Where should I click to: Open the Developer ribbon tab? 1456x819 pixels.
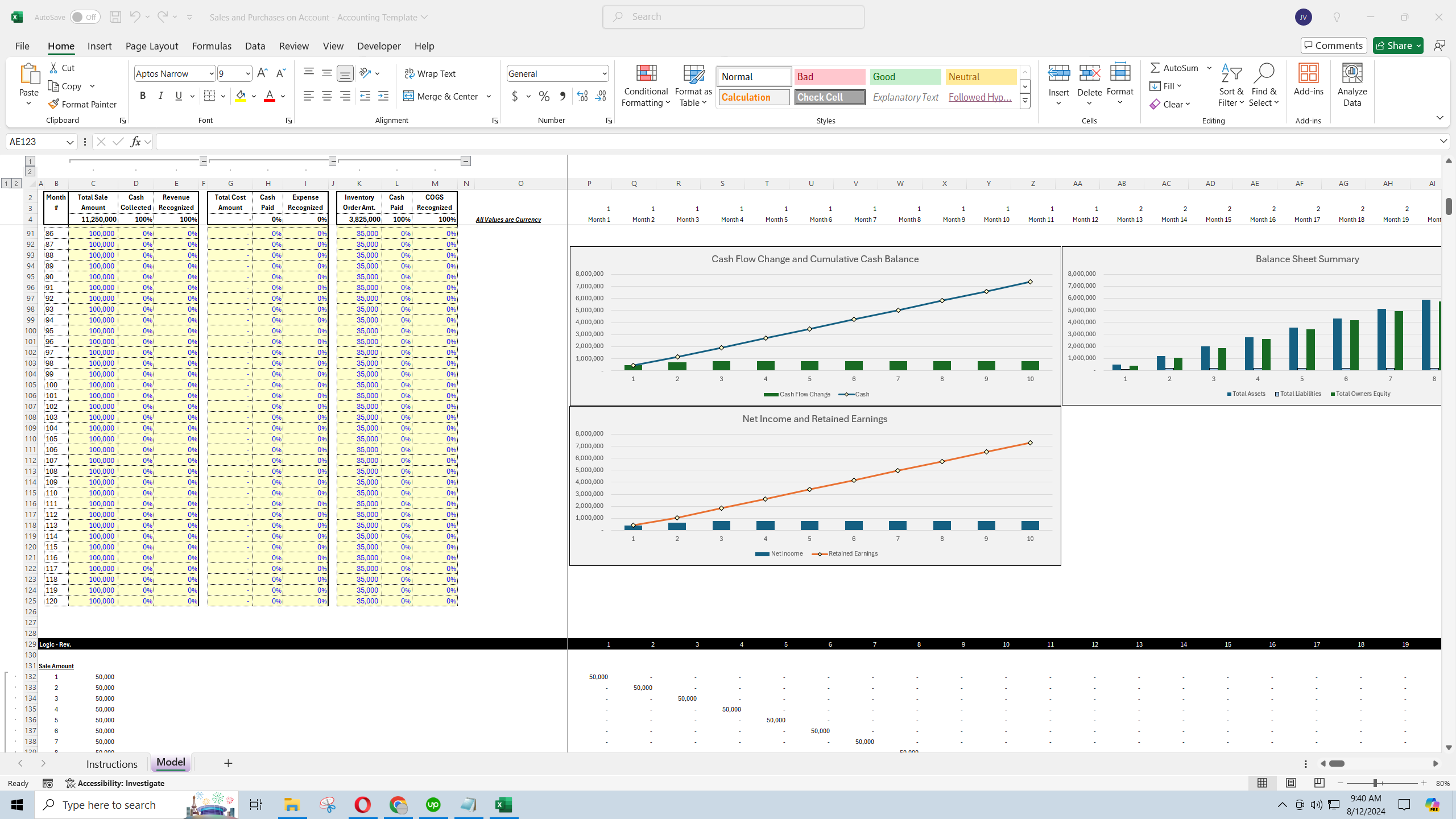tap(379, 46)
